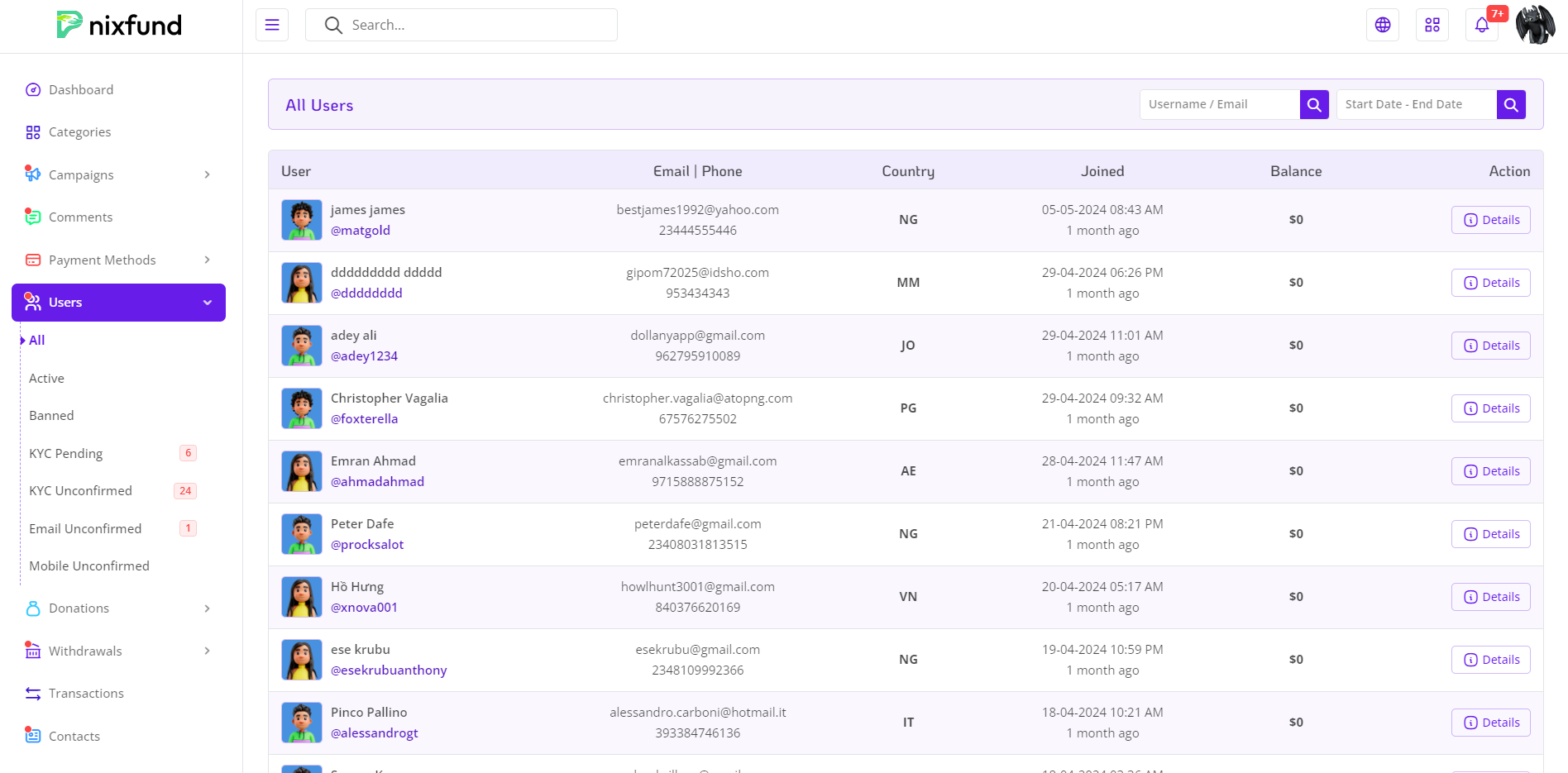This screenshot has height=773, width=1568.
Task: Open the apps grid icon in header
Action: (1432, 25)
